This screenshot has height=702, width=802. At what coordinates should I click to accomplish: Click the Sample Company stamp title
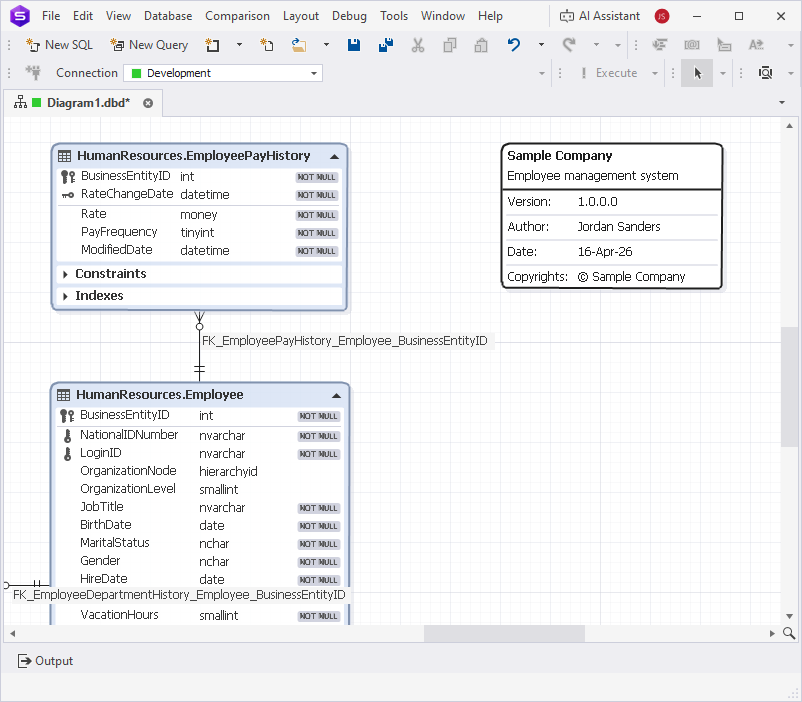(x=560, y=156)
